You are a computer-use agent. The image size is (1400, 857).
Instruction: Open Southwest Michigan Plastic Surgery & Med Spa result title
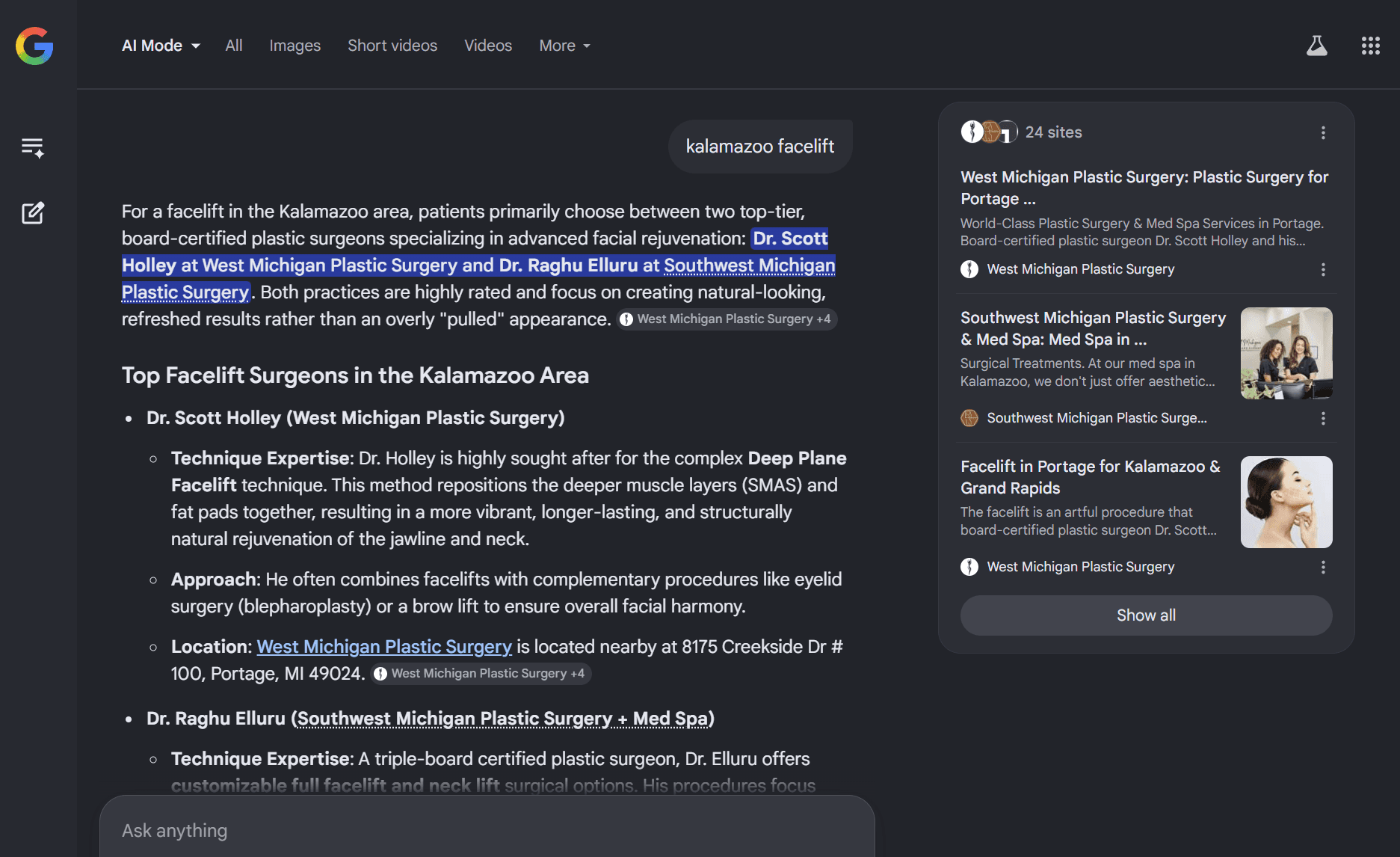pos(1093,328)
